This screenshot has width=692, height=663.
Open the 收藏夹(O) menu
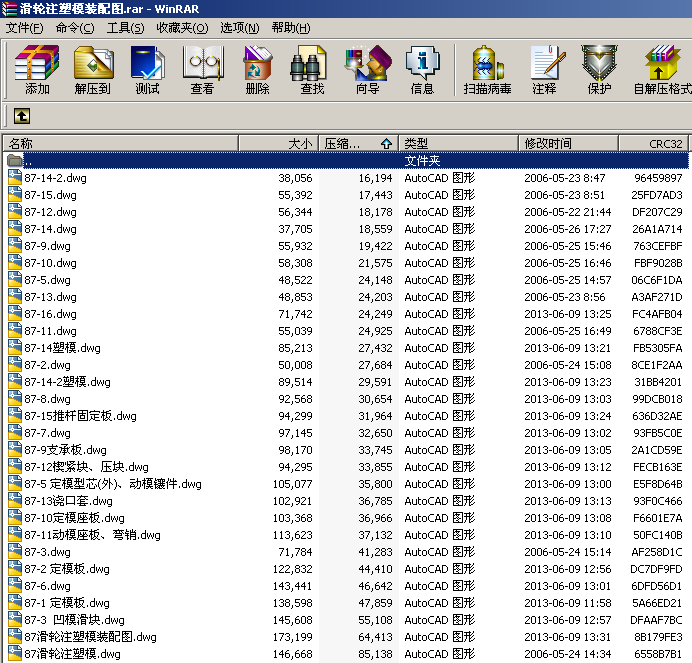tap(182, 28)
